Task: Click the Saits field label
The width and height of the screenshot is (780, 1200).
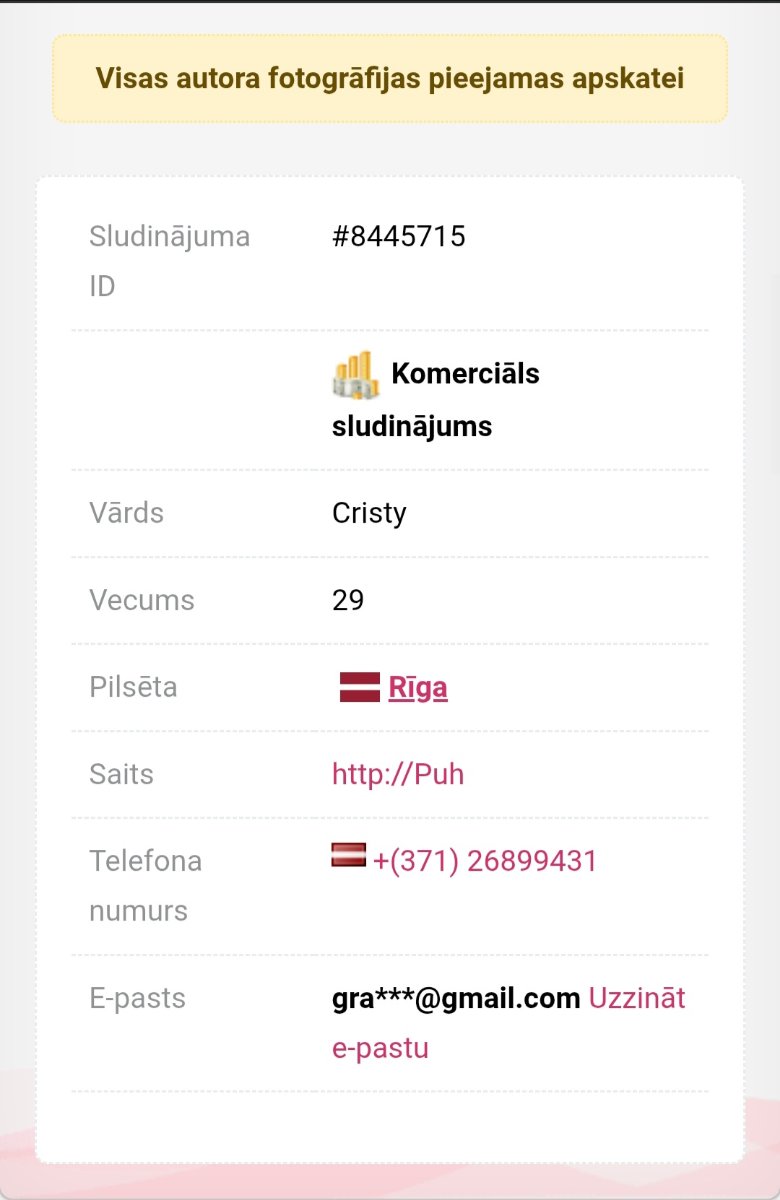Action: tap(121, 774)
